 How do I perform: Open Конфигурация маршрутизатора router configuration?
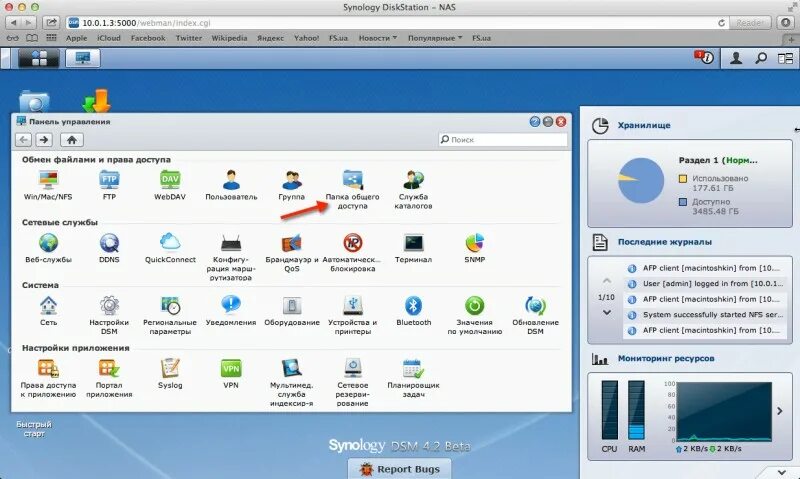231,257
